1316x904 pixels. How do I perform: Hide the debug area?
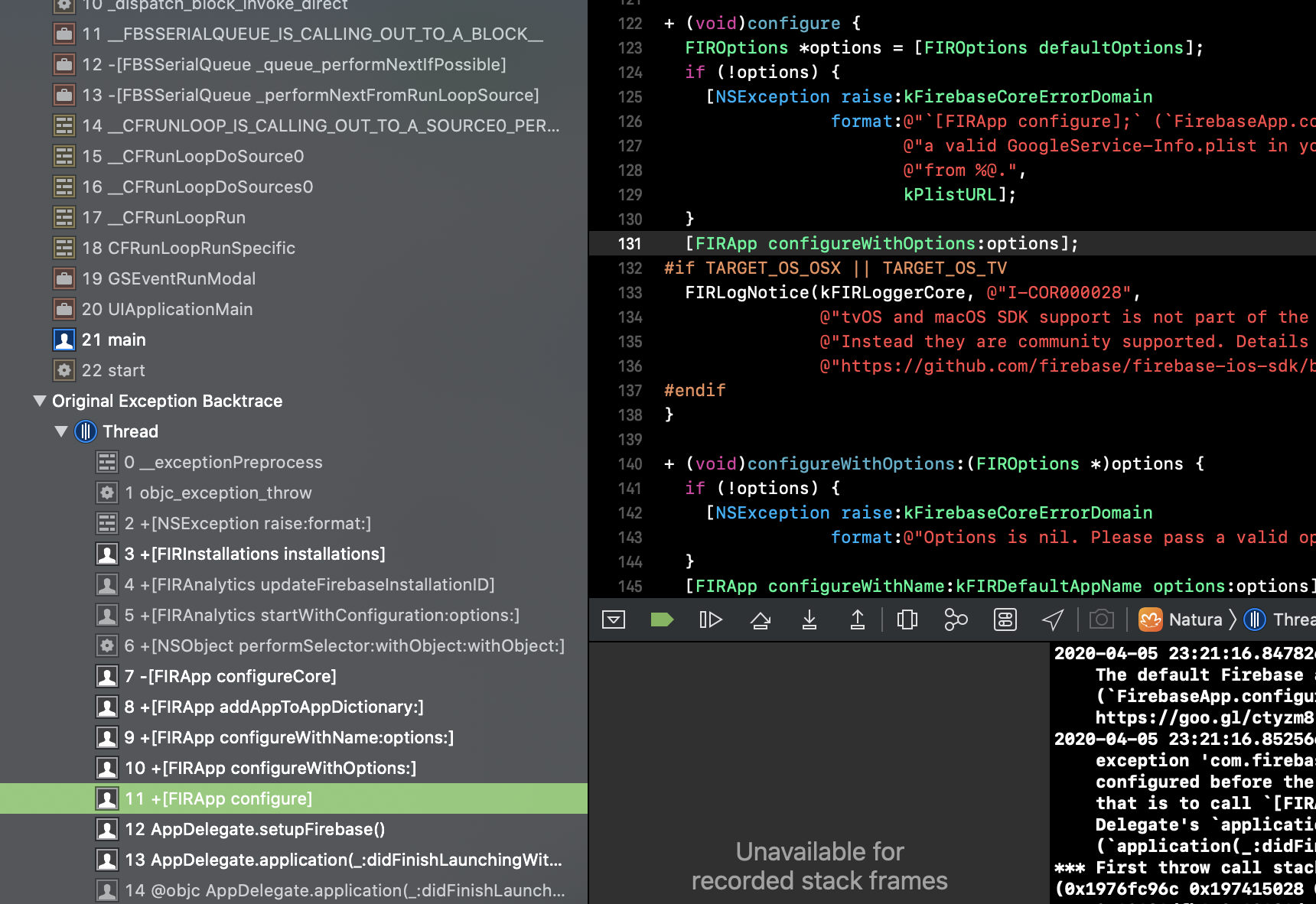[x=614, y=619]
